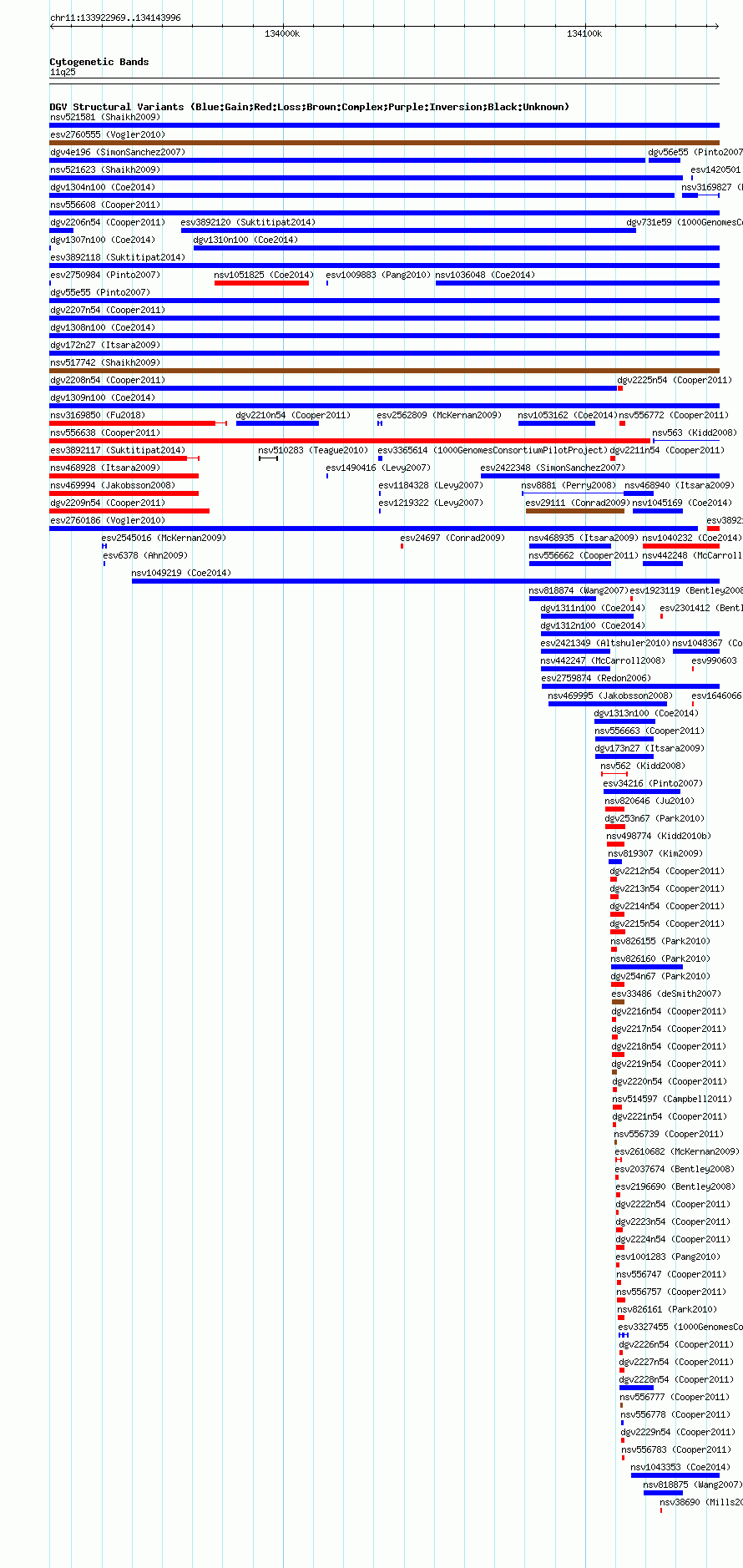Select dgv2208n54 (Cooper2011) label

pos(108,381)
